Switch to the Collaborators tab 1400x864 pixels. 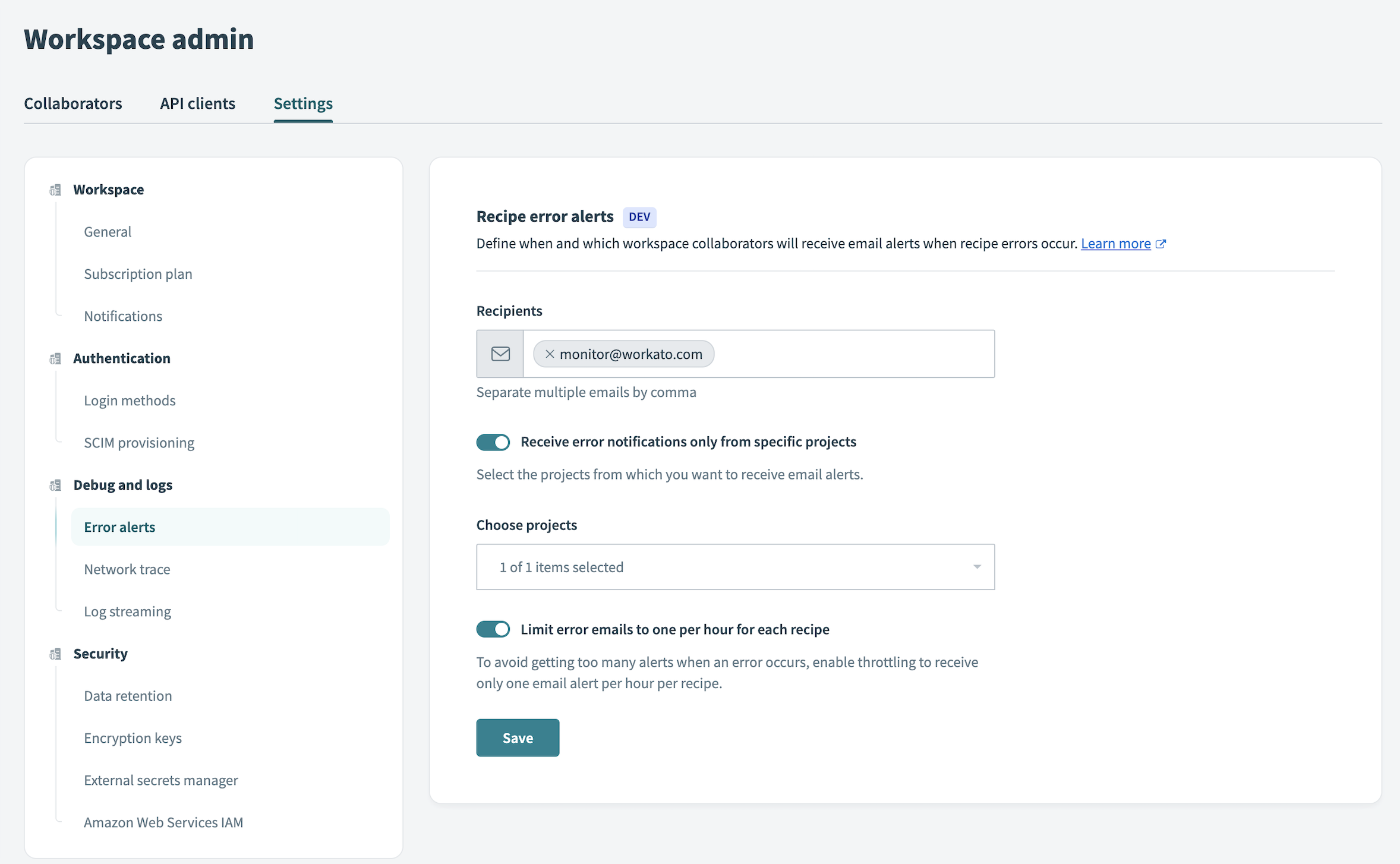[x=72, y=103]
